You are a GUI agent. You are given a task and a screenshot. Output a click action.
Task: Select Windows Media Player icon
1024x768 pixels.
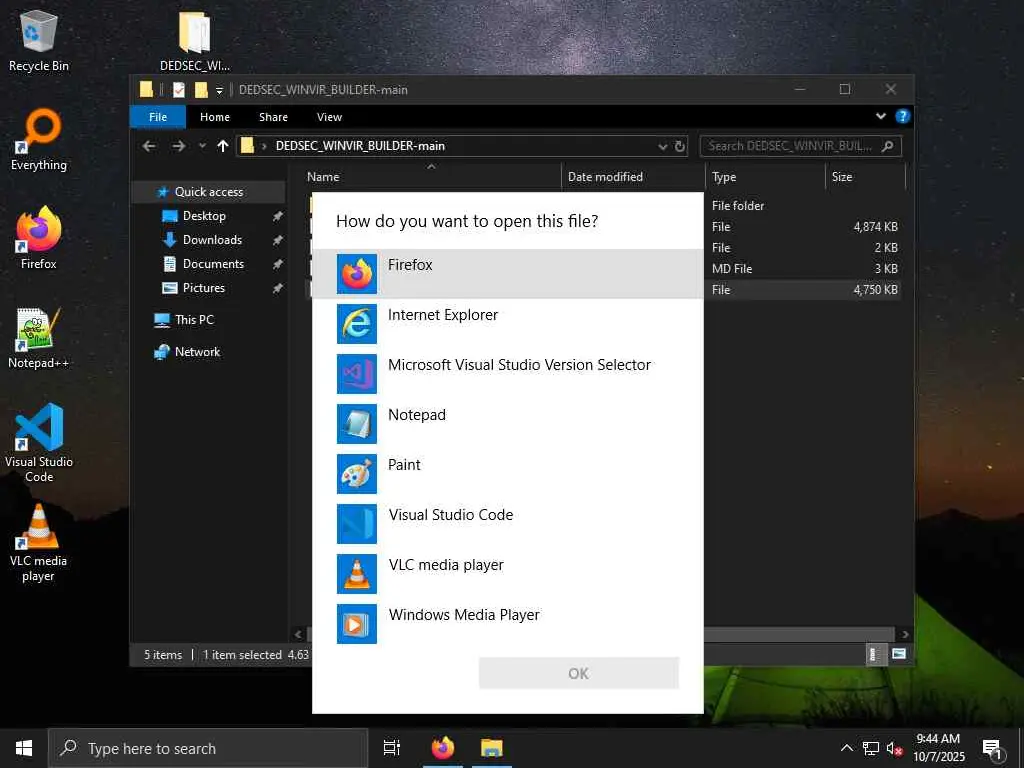[x=357, y=624]
